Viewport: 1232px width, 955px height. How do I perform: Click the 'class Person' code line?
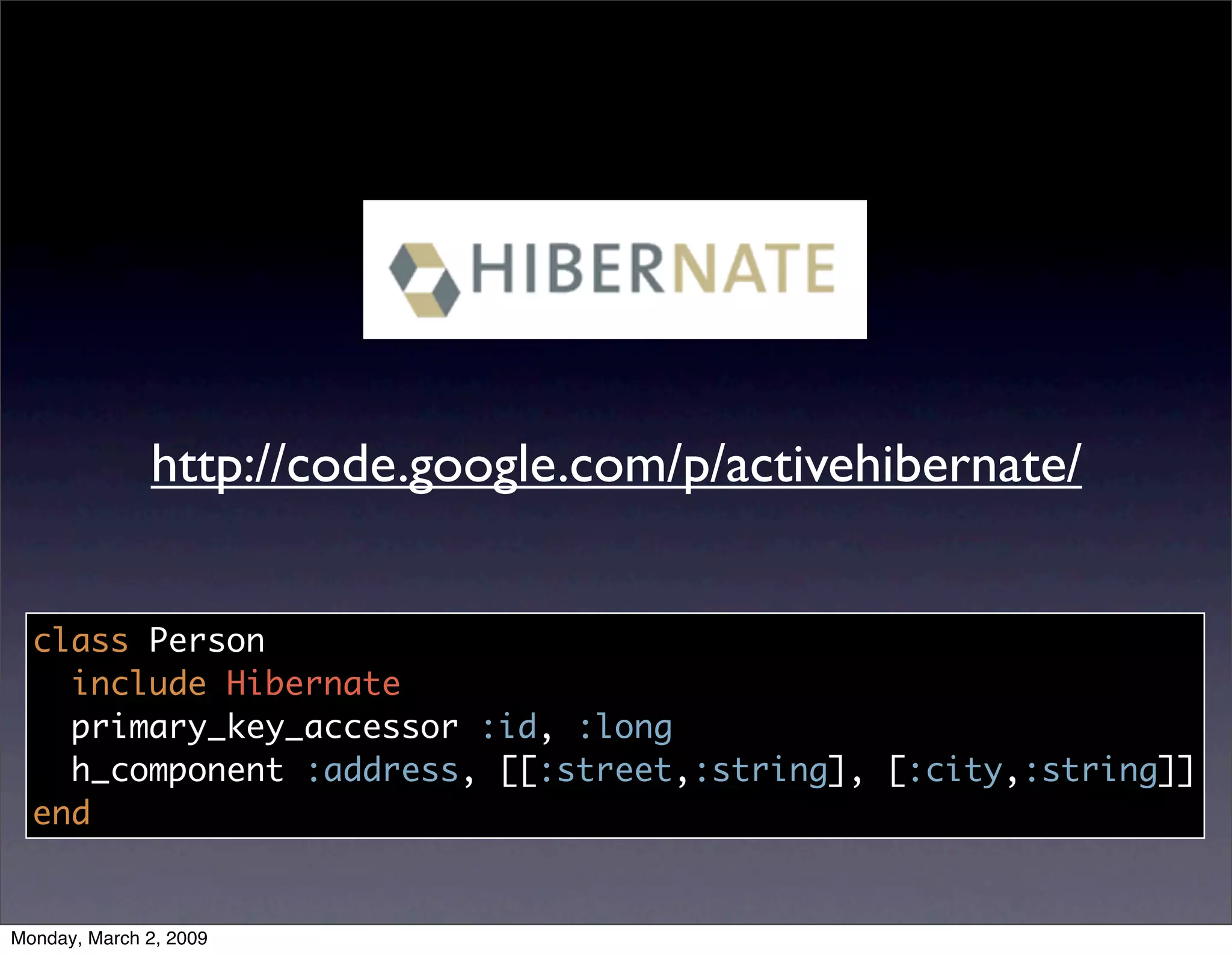(x=149, y=640)
